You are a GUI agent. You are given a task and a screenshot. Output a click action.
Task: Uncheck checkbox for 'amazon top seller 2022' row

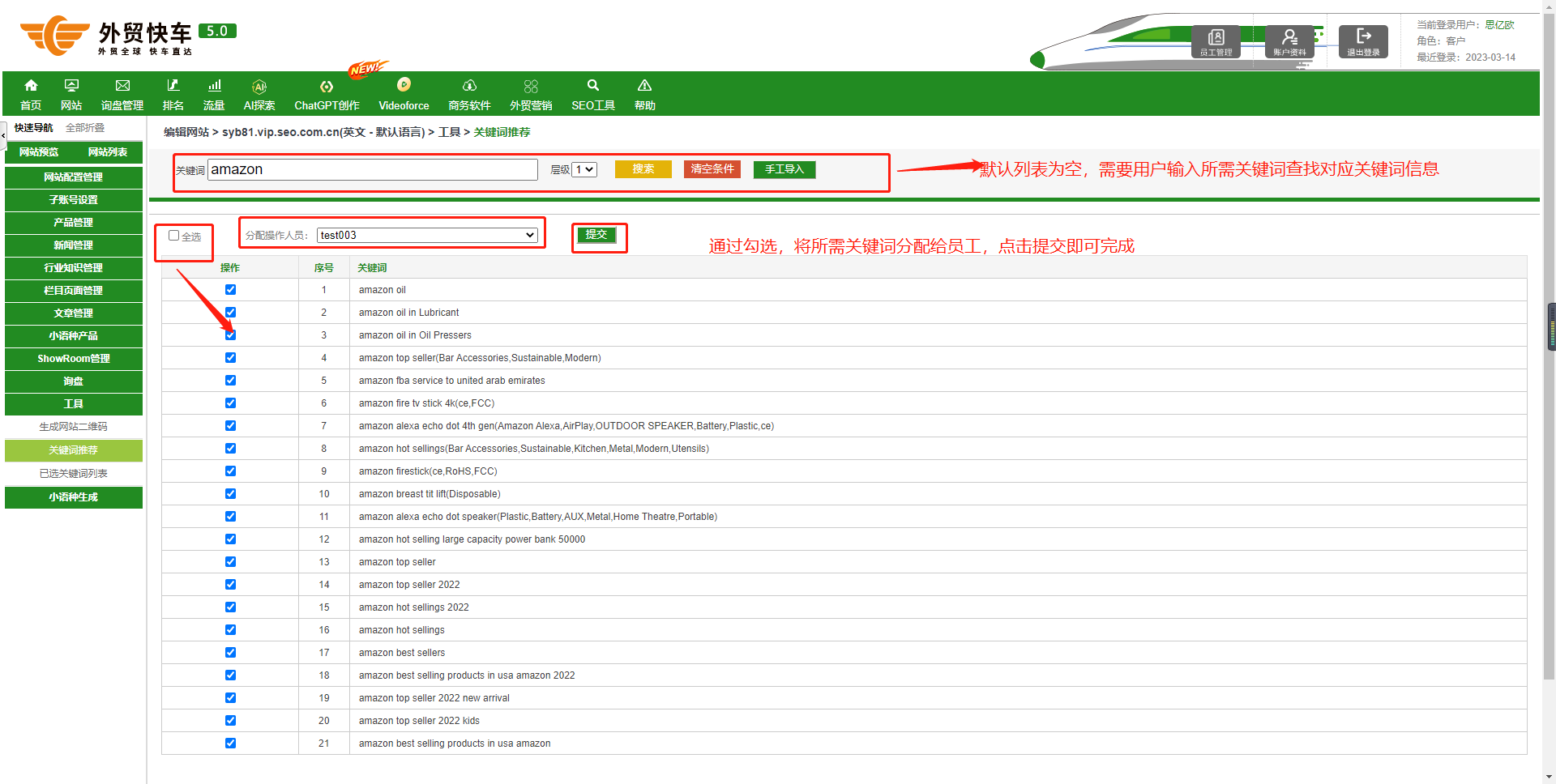pyautogui.click(x=230, y=585)
